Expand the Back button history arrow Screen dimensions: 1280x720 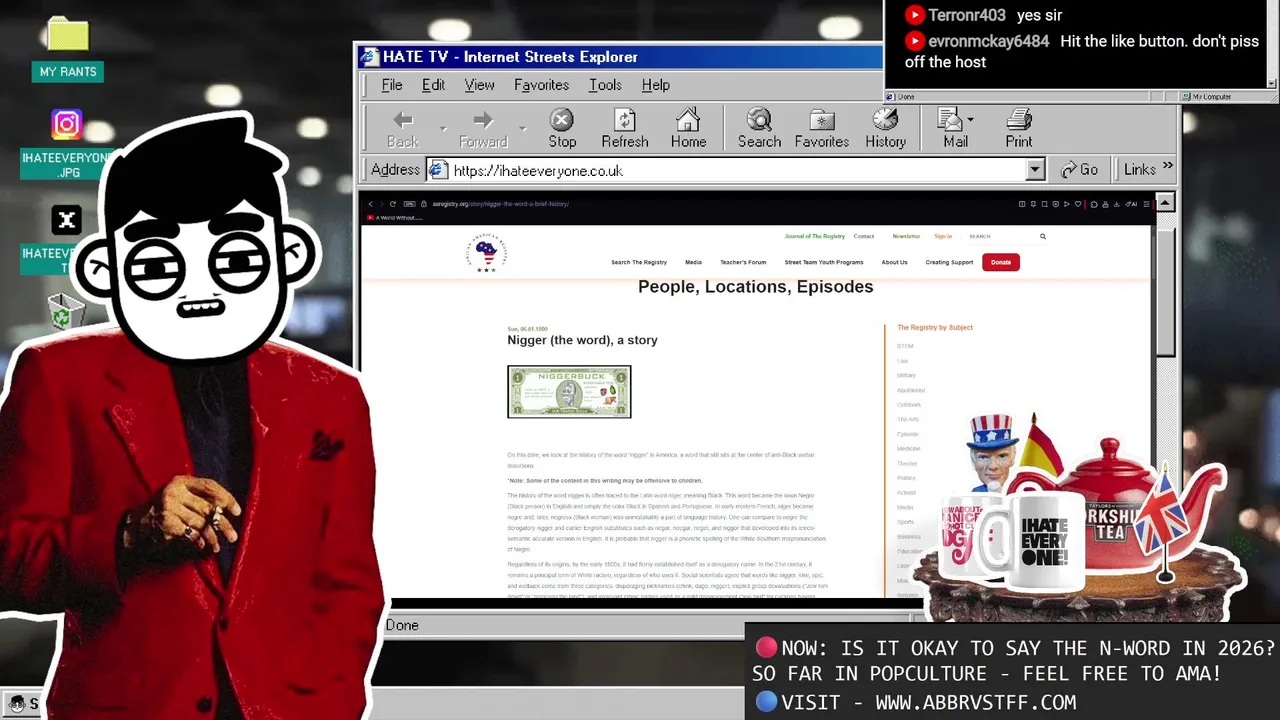[442, 129]
